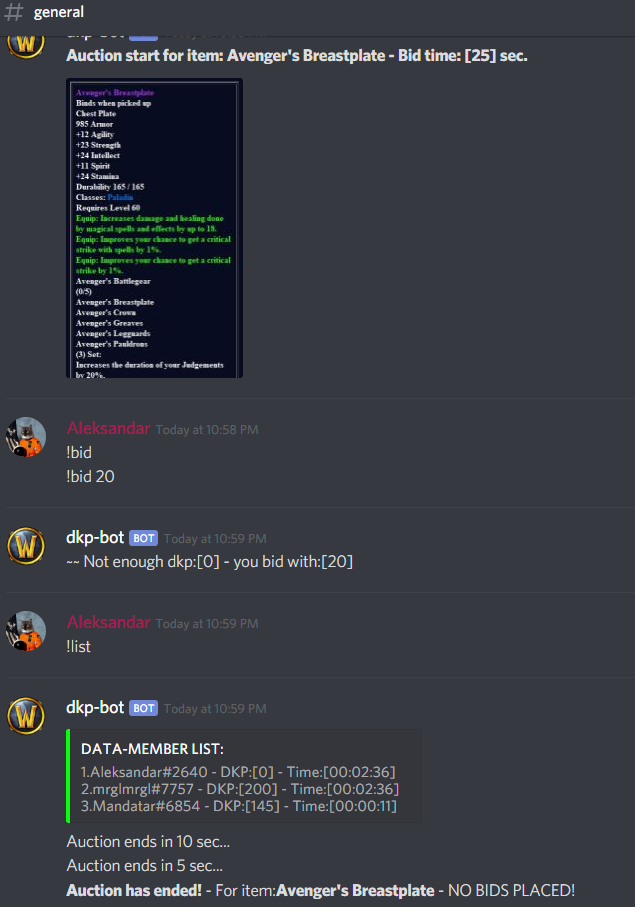
Task: Open Aleksandar's profile from the !bid message username
Action: coord(109,429)
